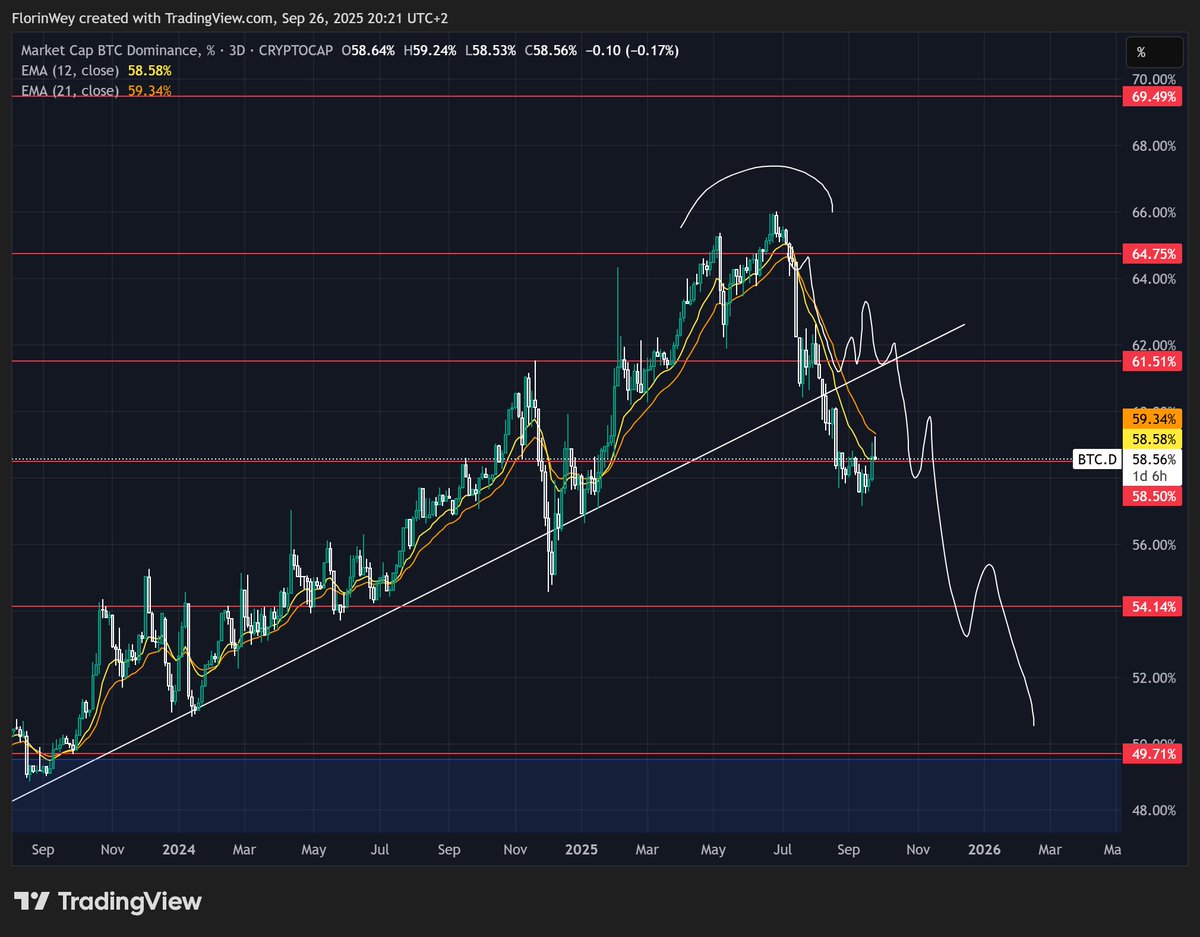The width and height of the screenshot is (1200, 937).
Task: Select the 69.49% resistance level label
Action: click(x=1152, y=96)
